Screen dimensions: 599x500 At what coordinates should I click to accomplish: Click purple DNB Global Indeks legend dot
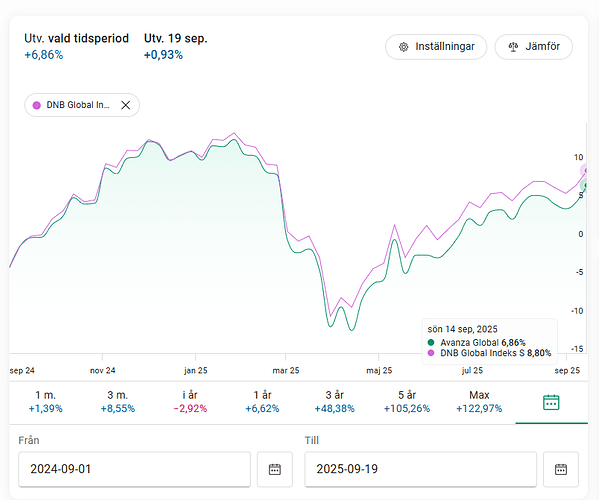(431, 353)
